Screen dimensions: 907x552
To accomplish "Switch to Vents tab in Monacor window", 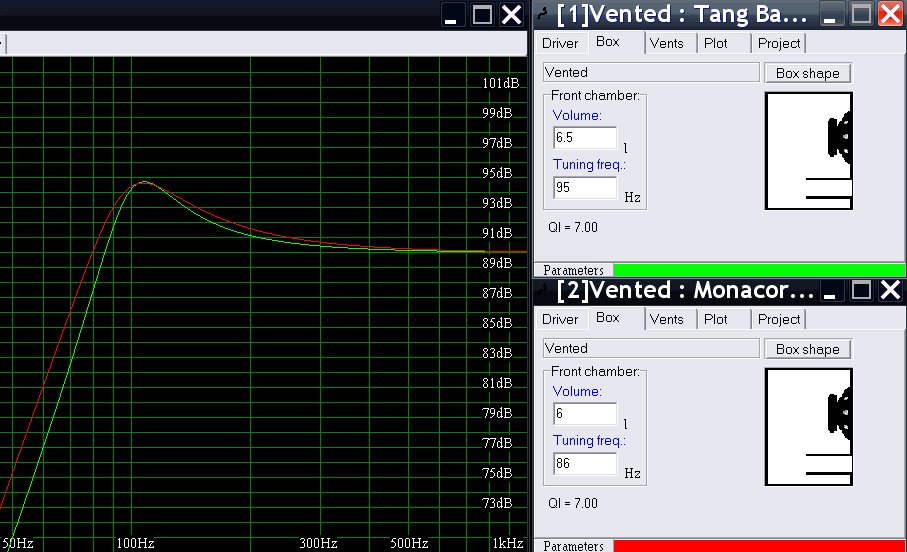I will pos(666,319).
